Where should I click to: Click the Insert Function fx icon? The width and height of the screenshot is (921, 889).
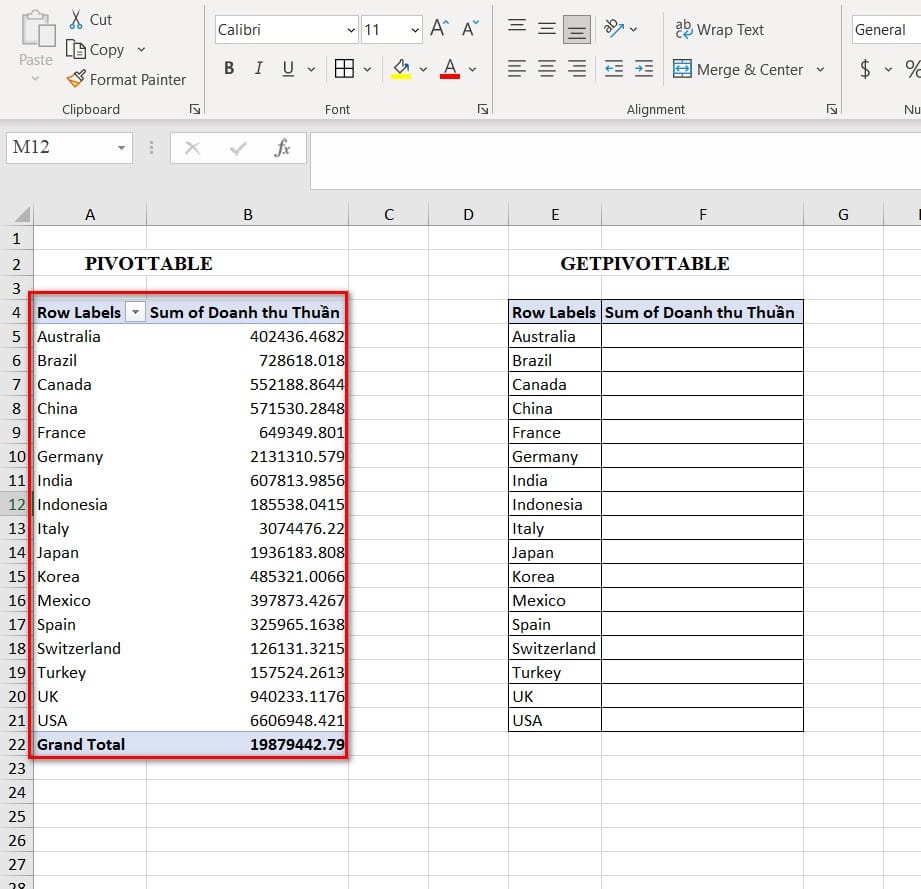tap(283, 147)
